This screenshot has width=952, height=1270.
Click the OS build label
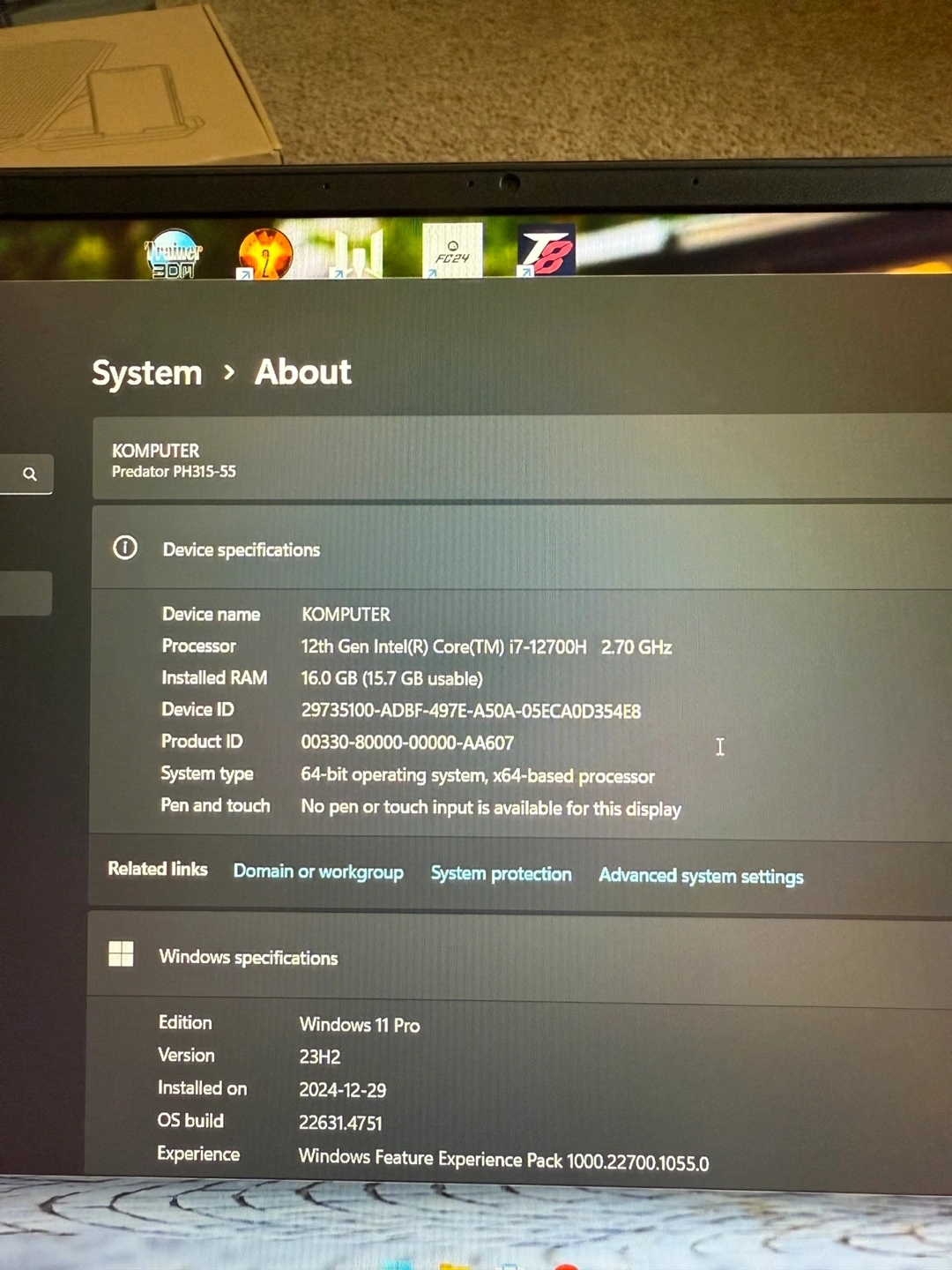point(190,1120)
